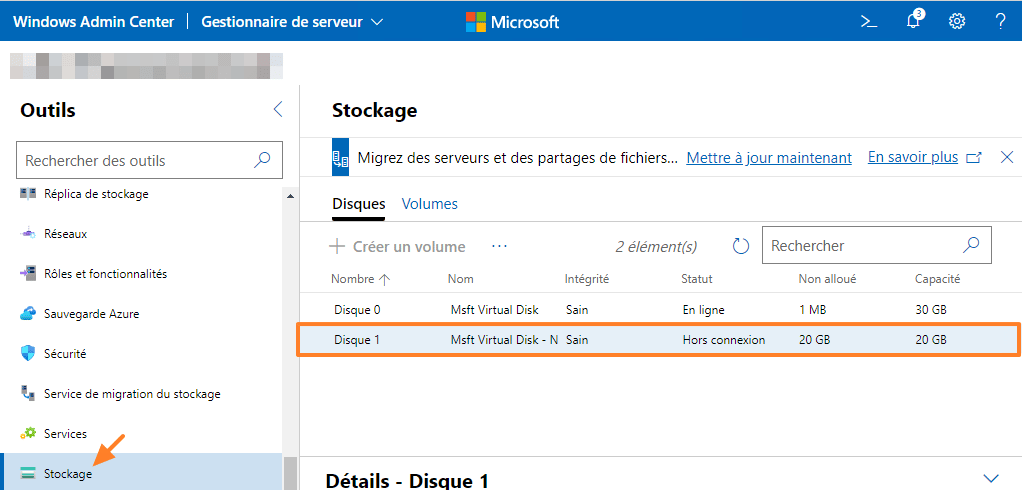
Task: Open the En savoir plus link
Action: point(913,157)
